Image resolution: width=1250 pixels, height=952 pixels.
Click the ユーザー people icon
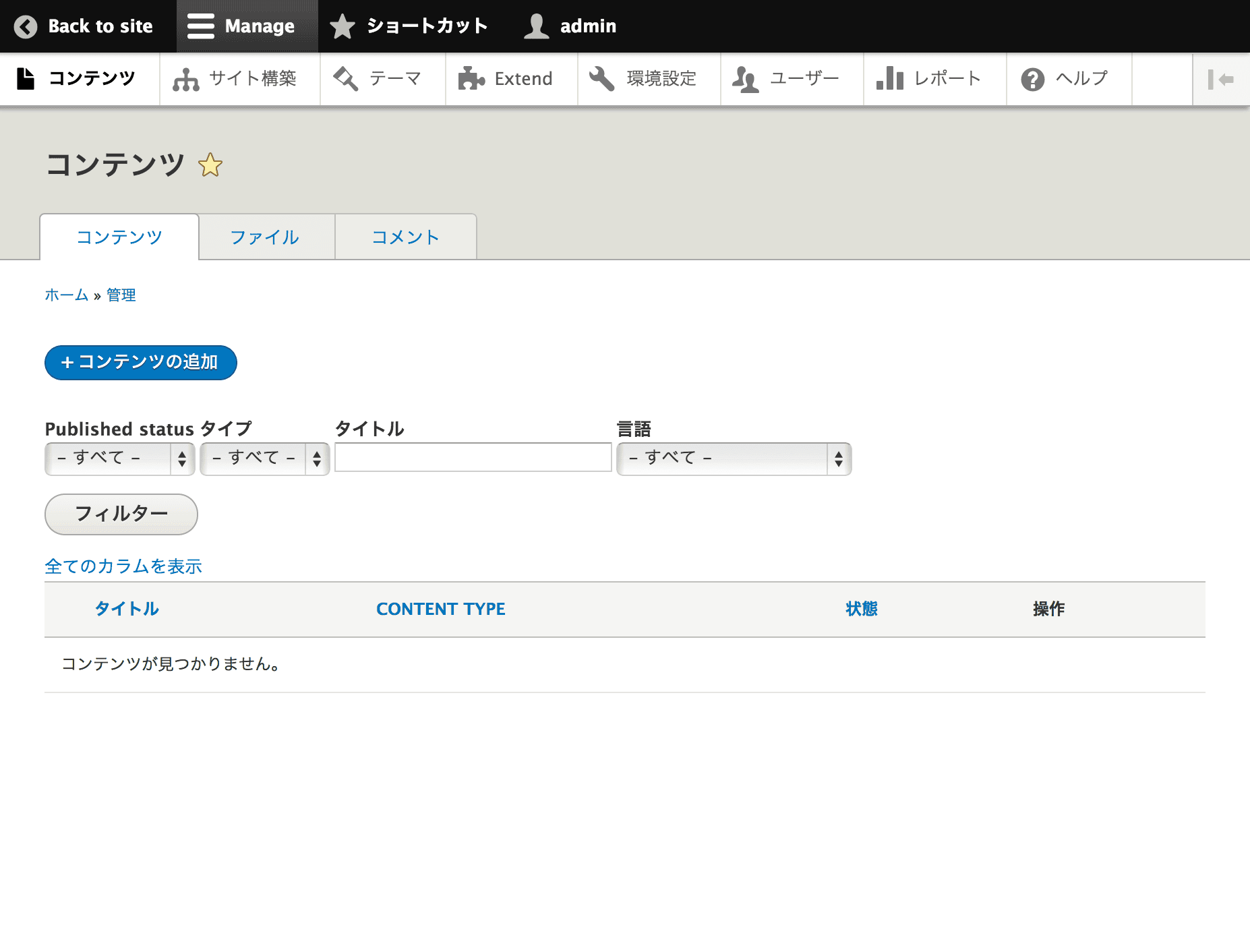click(746, 79)
